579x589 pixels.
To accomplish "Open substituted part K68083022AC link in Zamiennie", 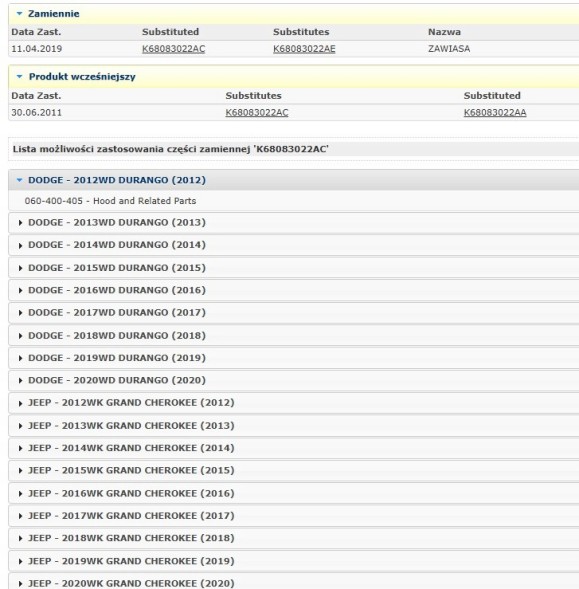I will (x=174, y=49).
